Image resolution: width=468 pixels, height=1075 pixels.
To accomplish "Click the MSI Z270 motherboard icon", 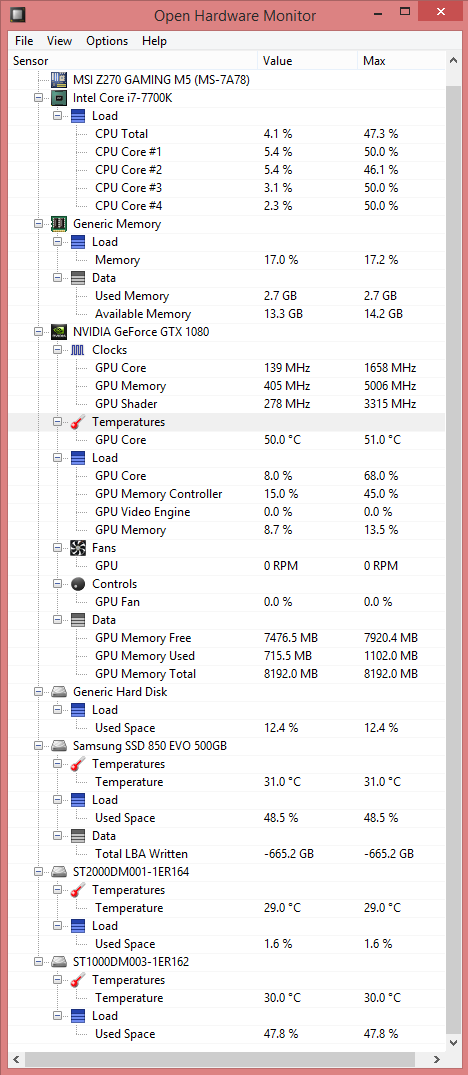I will pos(60,80).
